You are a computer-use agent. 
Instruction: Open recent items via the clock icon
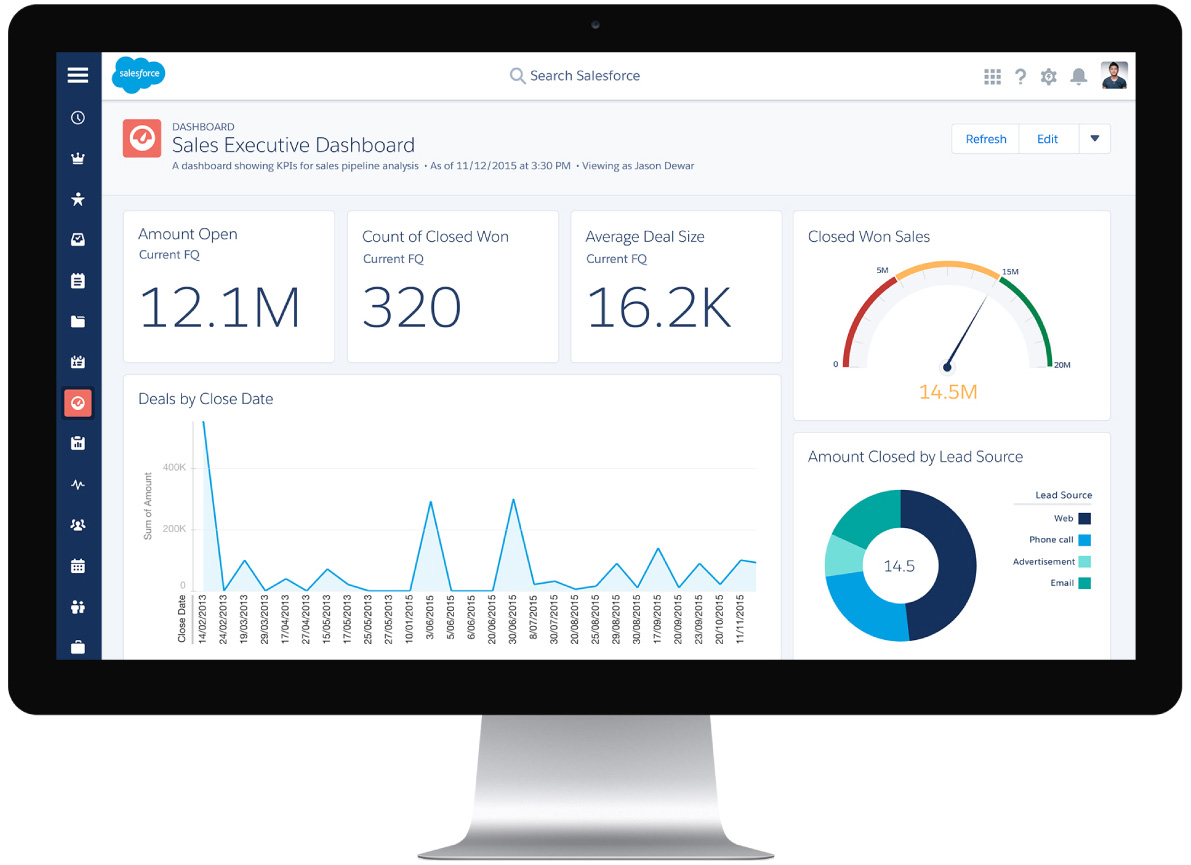point(78,118)
